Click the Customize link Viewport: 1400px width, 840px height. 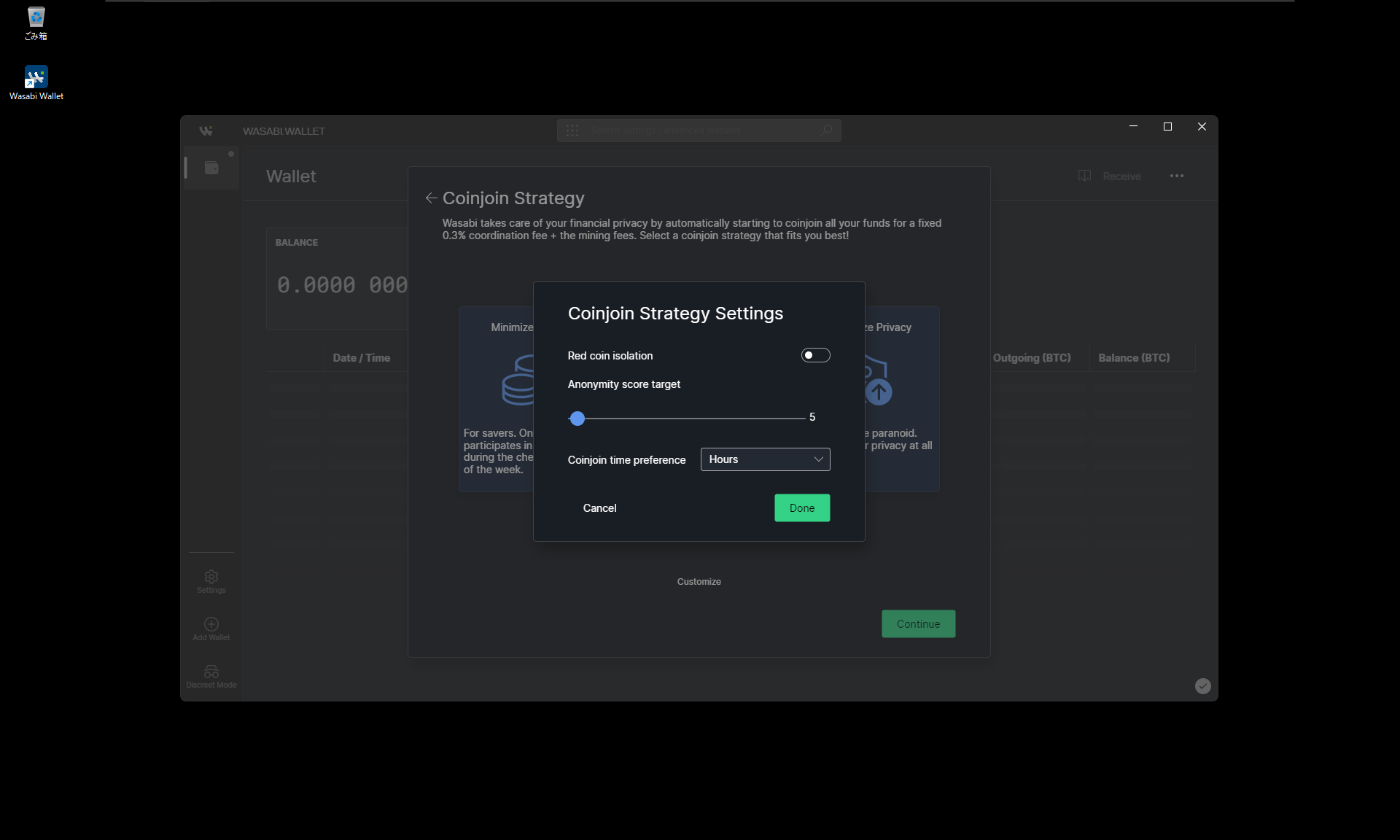coord(699,582)
